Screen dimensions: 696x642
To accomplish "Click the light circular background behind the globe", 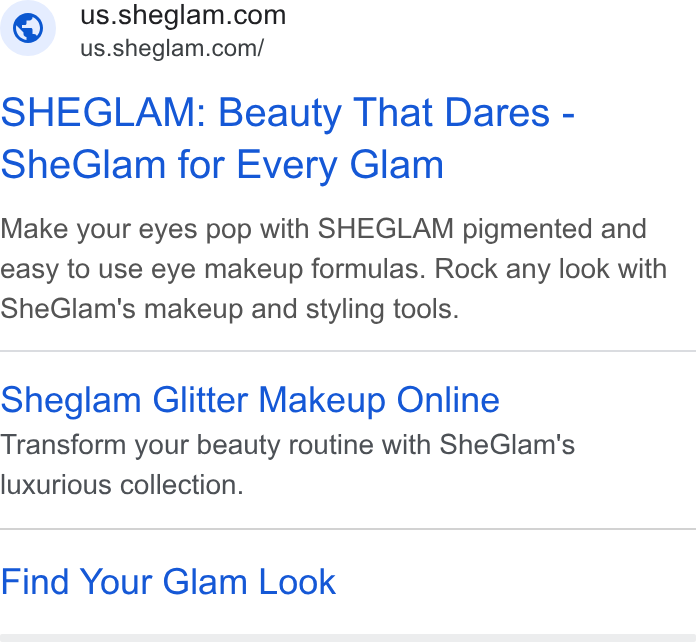I will tap(28, 28).
